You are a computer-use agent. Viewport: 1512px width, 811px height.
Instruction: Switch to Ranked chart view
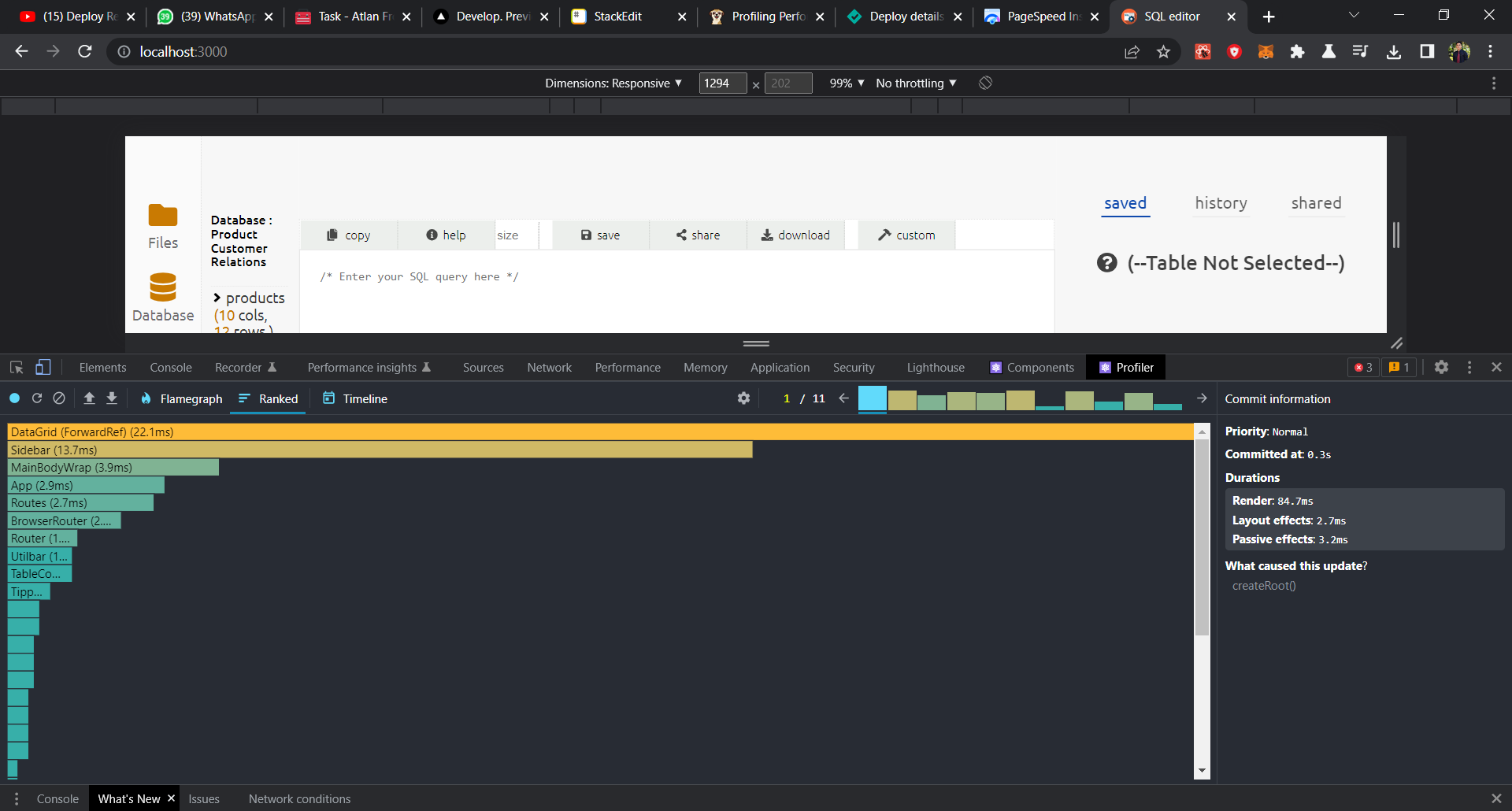click(x=268, y=398)
